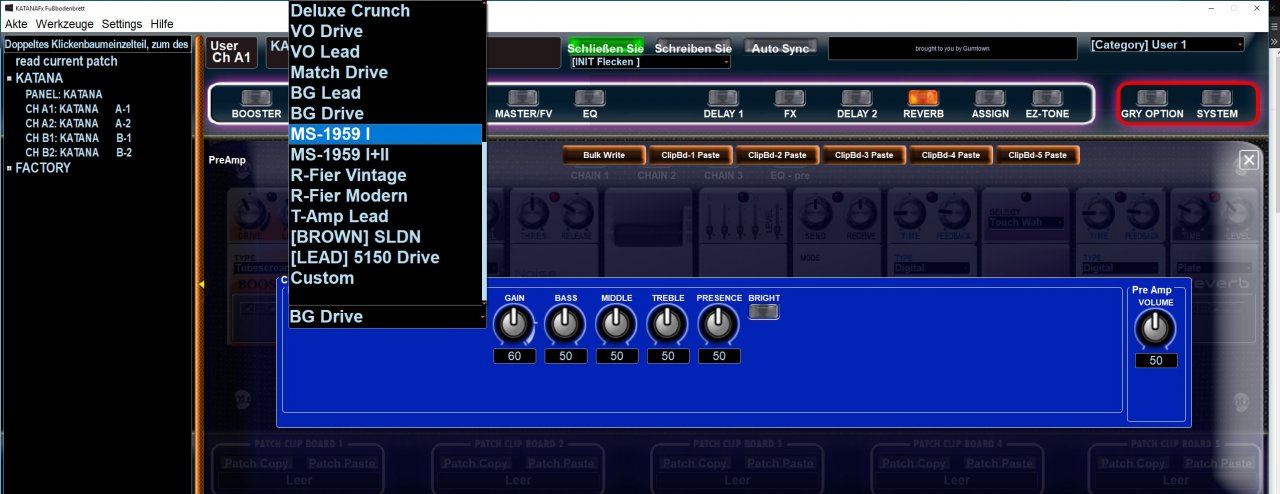Screen dimensions: 1280x494
Task: Open the Settings menu
Action: coord(122,23)
